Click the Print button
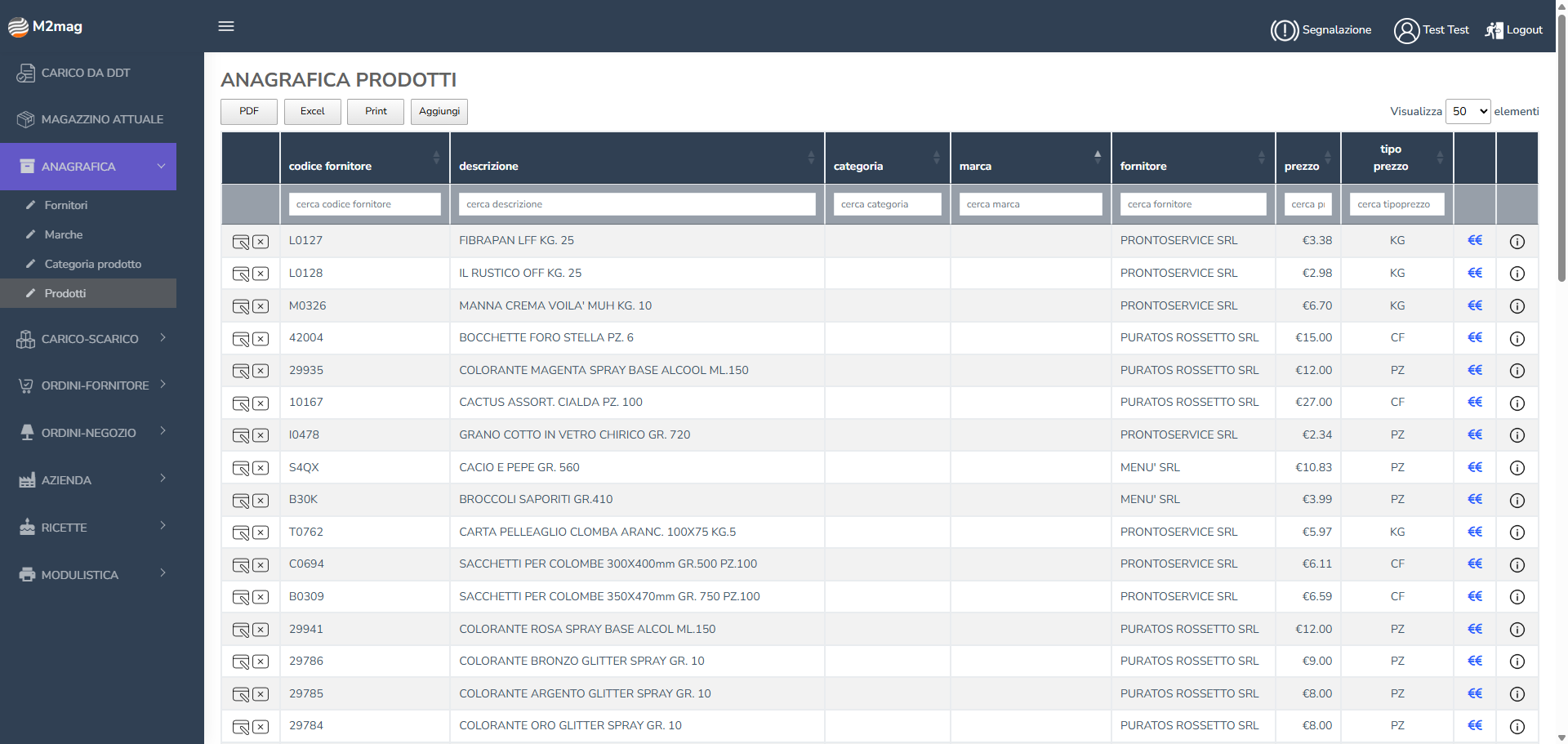This screenshot has height=744, width=1568. [x=376, y=112]
